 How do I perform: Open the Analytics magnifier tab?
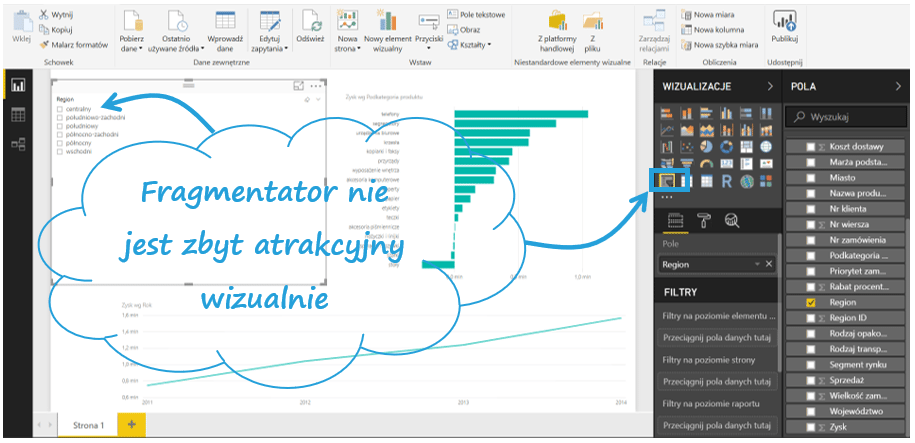click(732, 222)
